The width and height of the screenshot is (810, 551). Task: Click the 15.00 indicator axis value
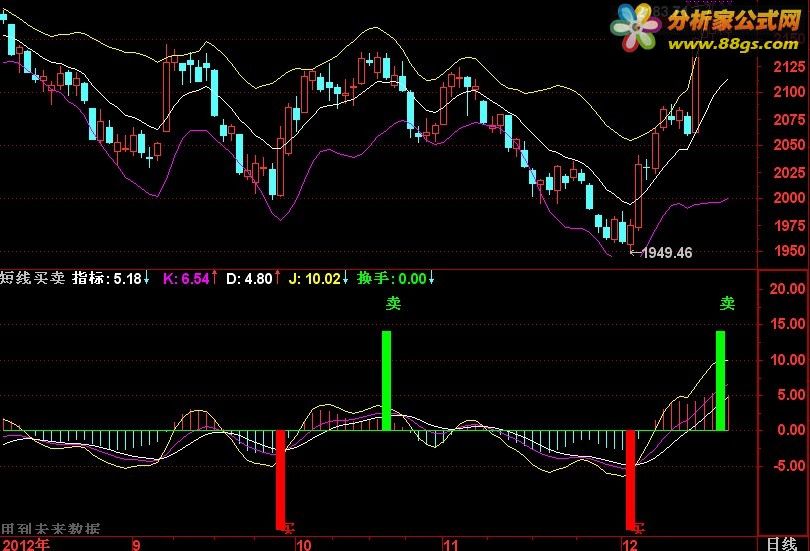(788, 324)
